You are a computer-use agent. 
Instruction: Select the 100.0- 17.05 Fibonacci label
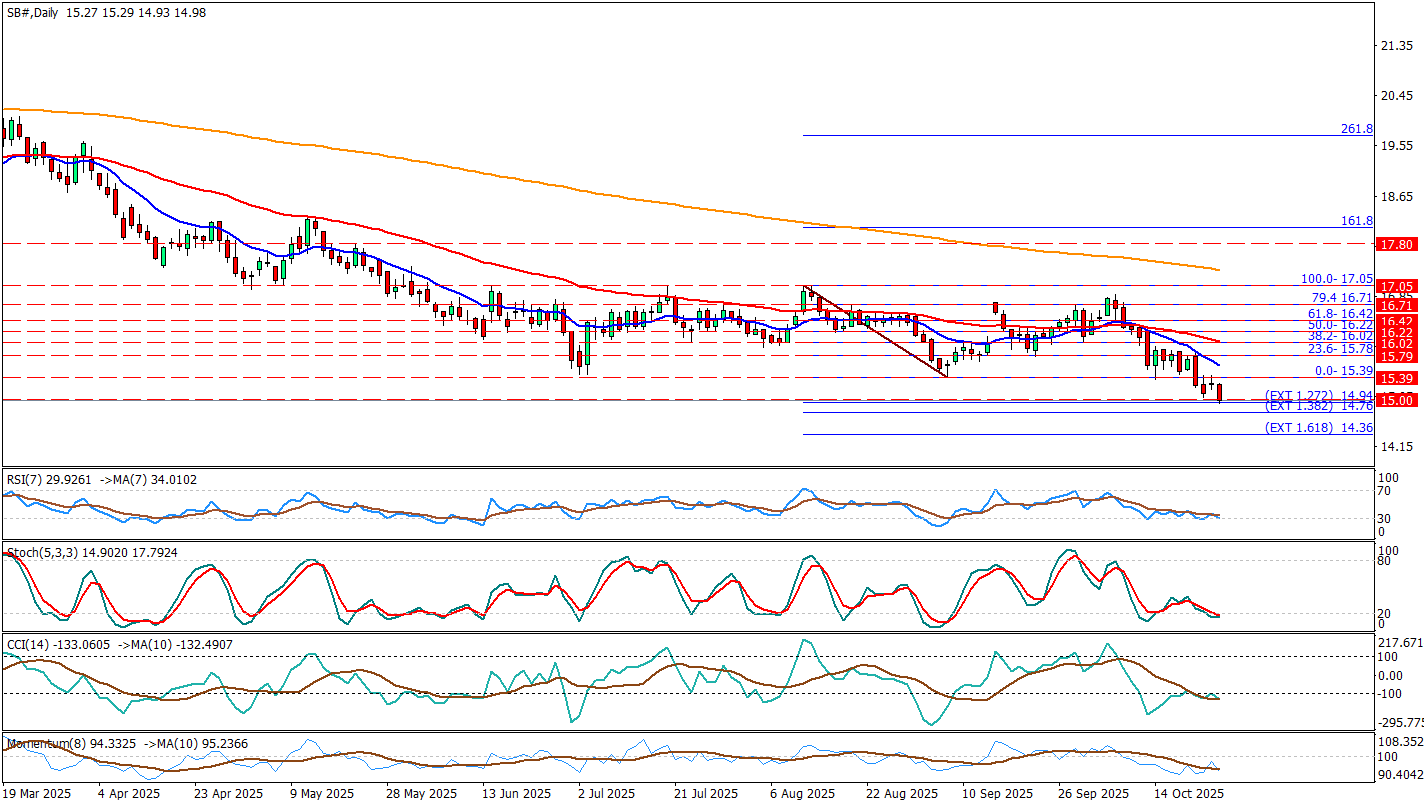pos(1335,279)
